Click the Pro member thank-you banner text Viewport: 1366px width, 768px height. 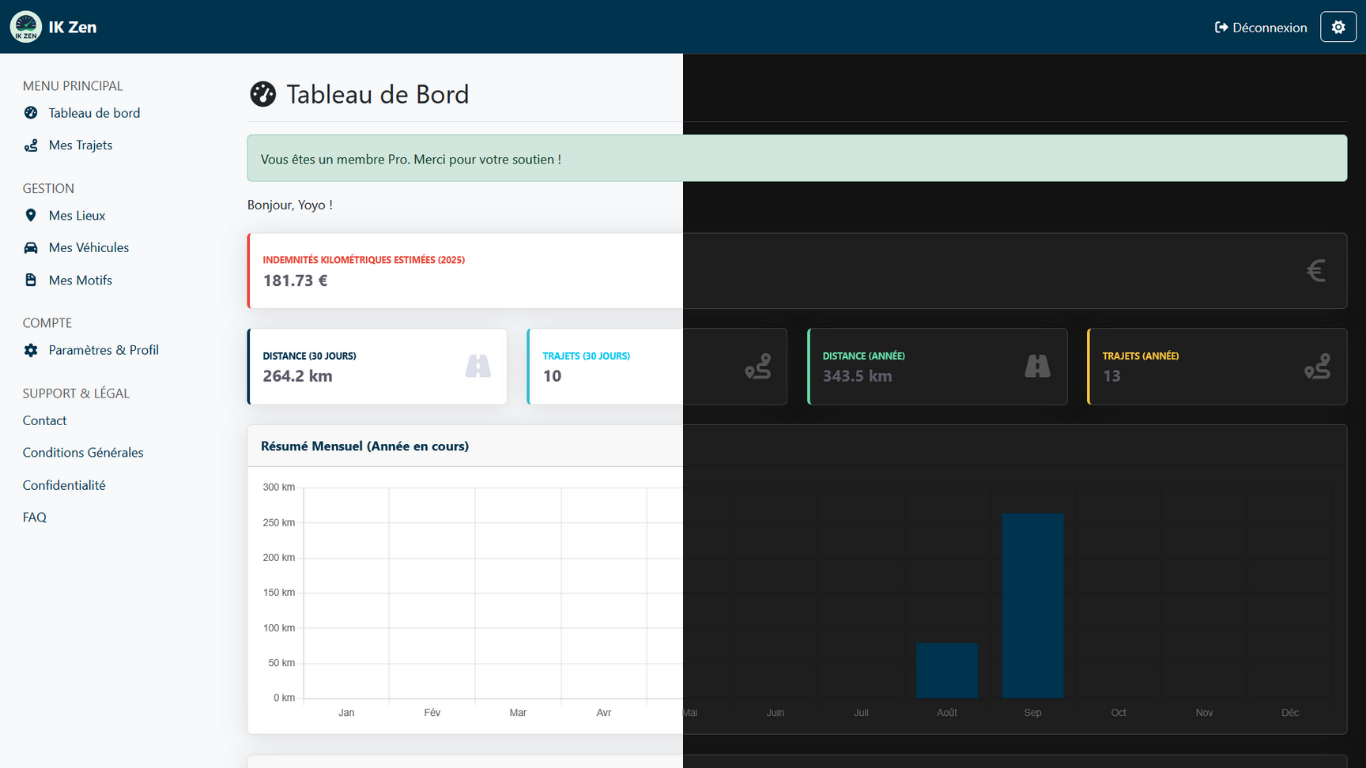411,159
